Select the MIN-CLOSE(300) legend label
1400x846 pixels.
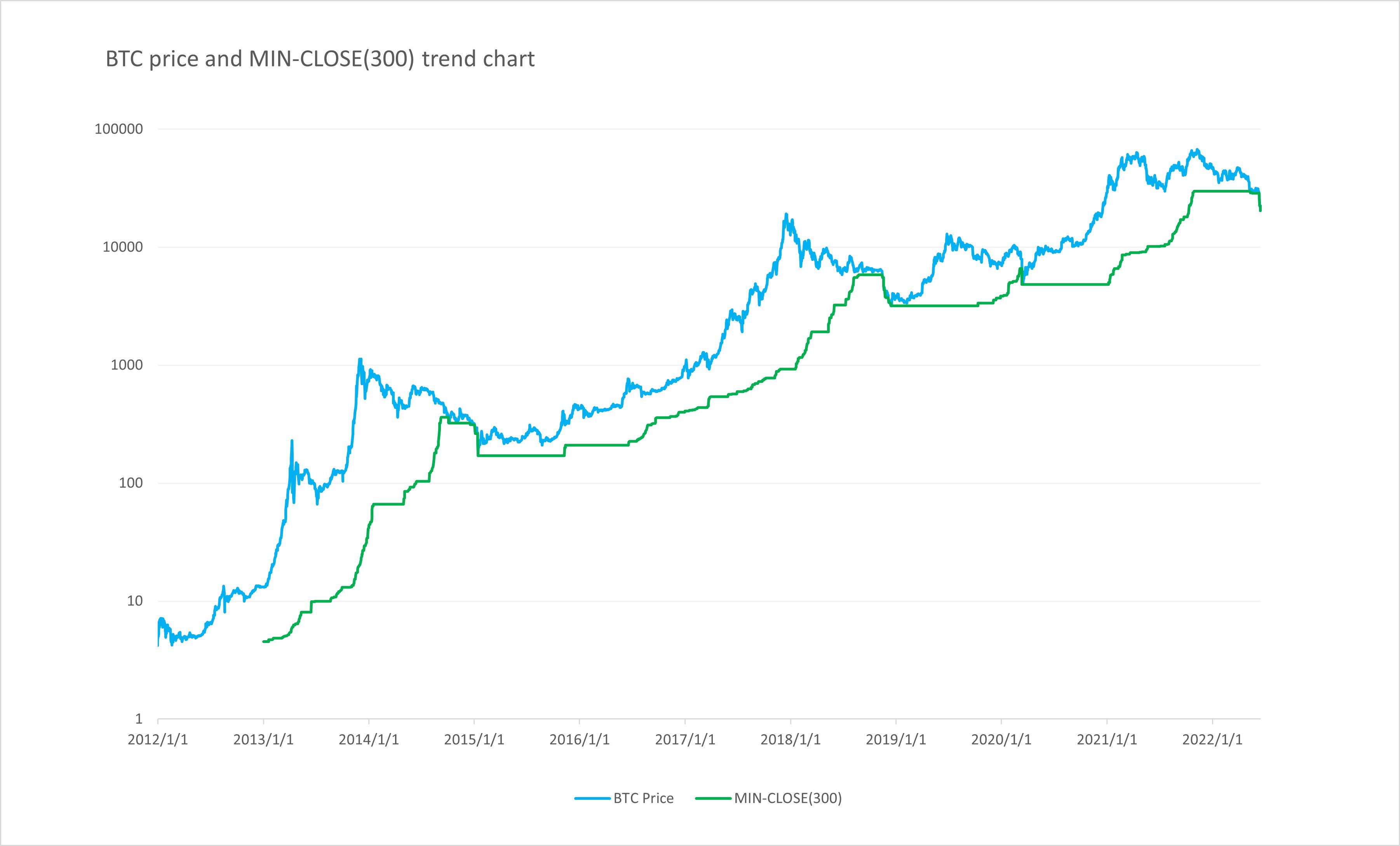pyautogui.click(x=787, y=798)
